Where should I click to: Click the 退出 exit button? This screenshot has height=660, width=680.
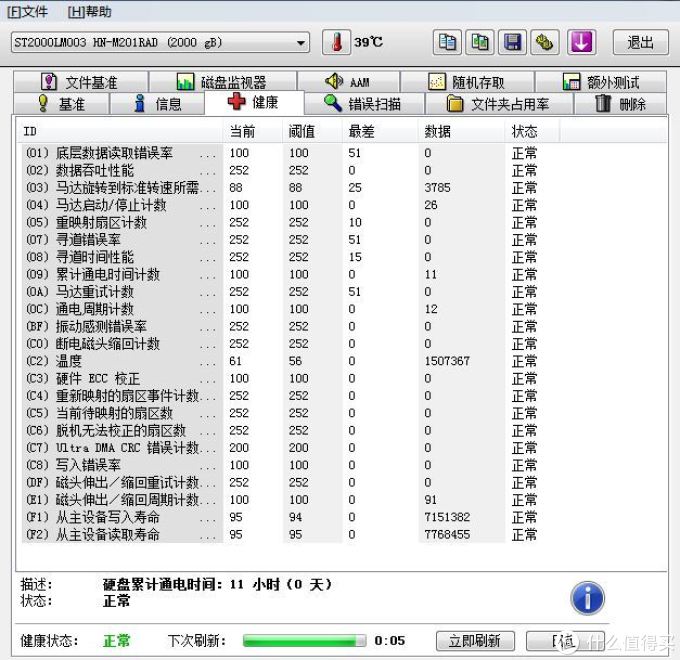(x=640, y=42)
